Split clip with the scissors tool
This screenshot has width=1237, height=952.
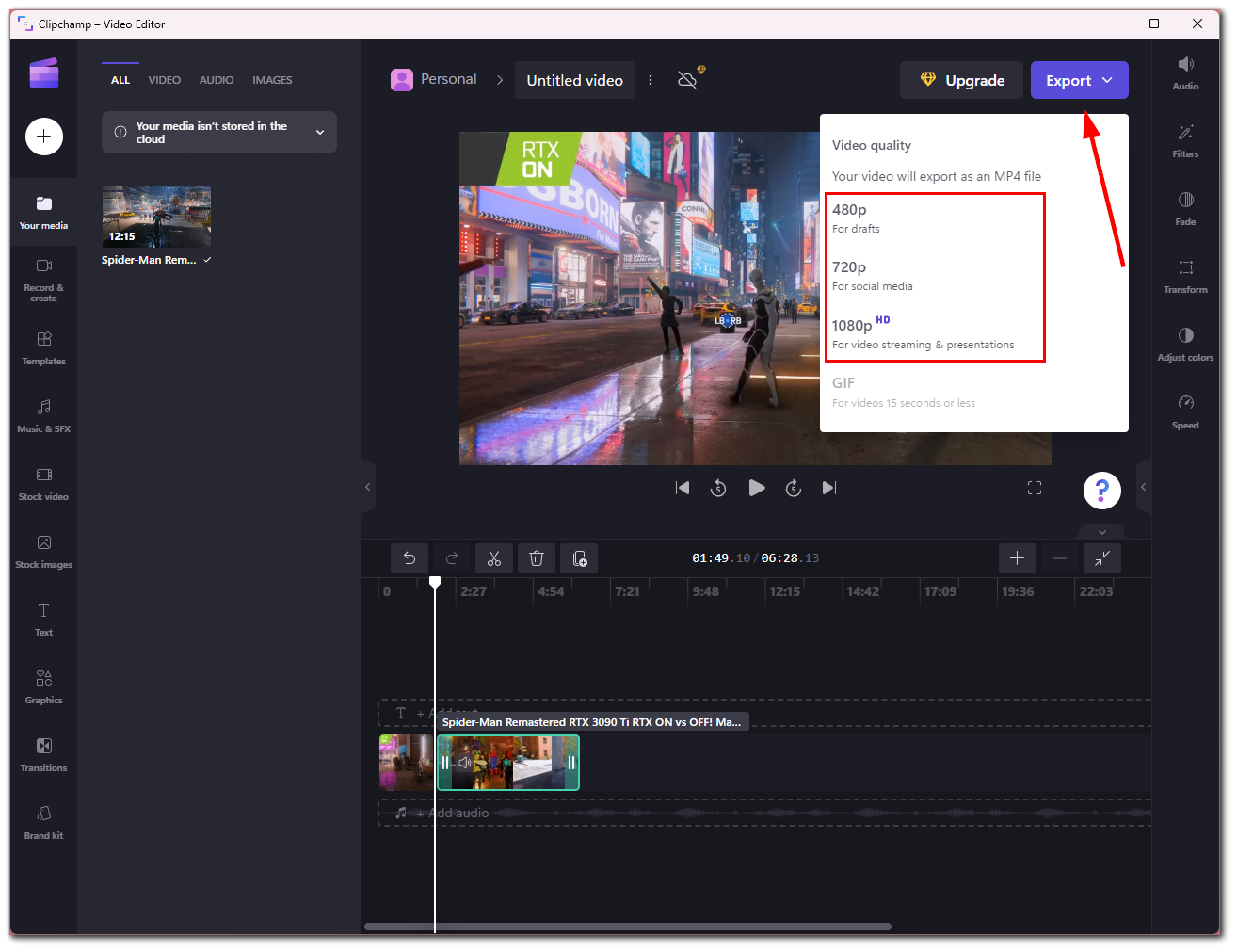(x=494, y=558)
